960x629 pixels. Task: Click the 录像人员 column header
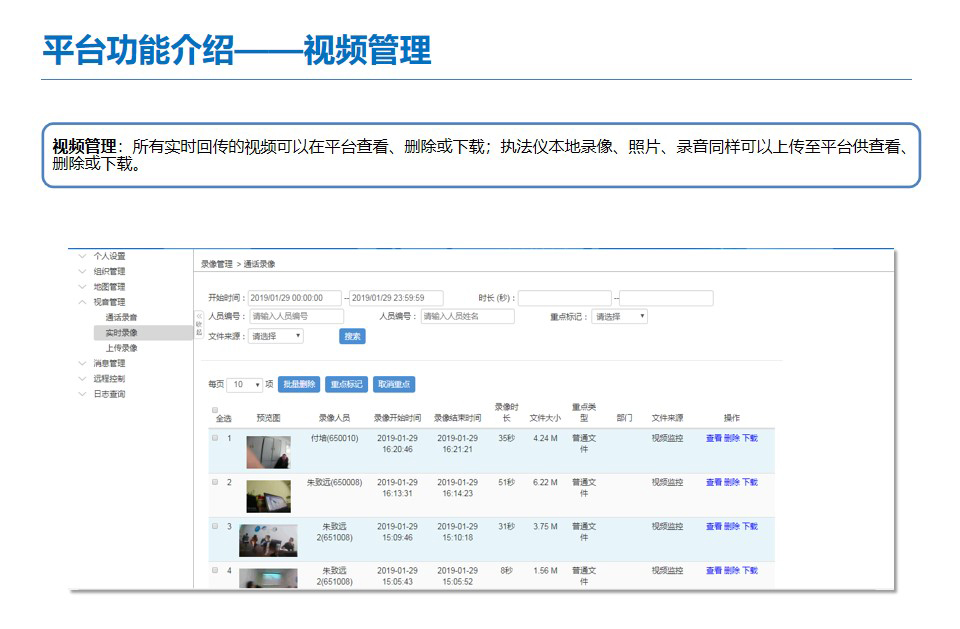click(x=334, y=418)
